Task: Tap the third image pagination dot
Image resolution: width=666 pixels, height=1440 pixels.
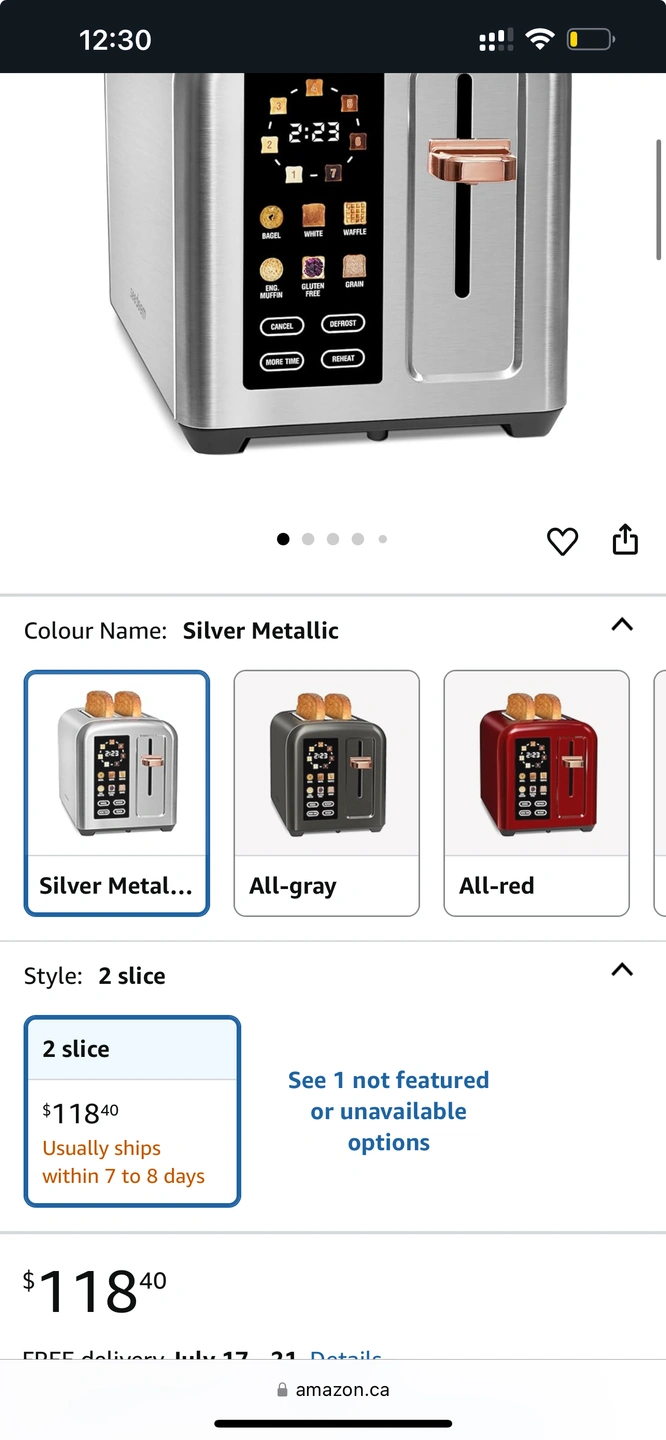Action: tap(333, 539)
